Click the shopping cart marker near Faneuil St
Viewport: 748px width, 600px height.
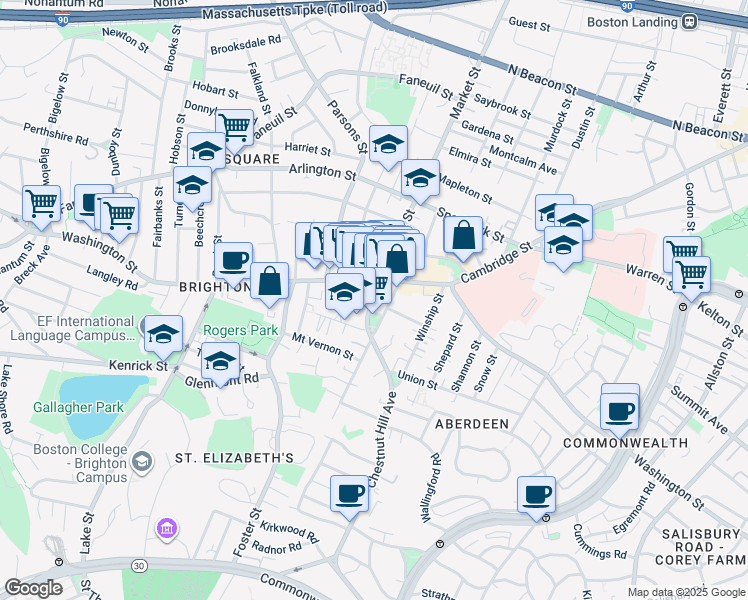[234, 127]
